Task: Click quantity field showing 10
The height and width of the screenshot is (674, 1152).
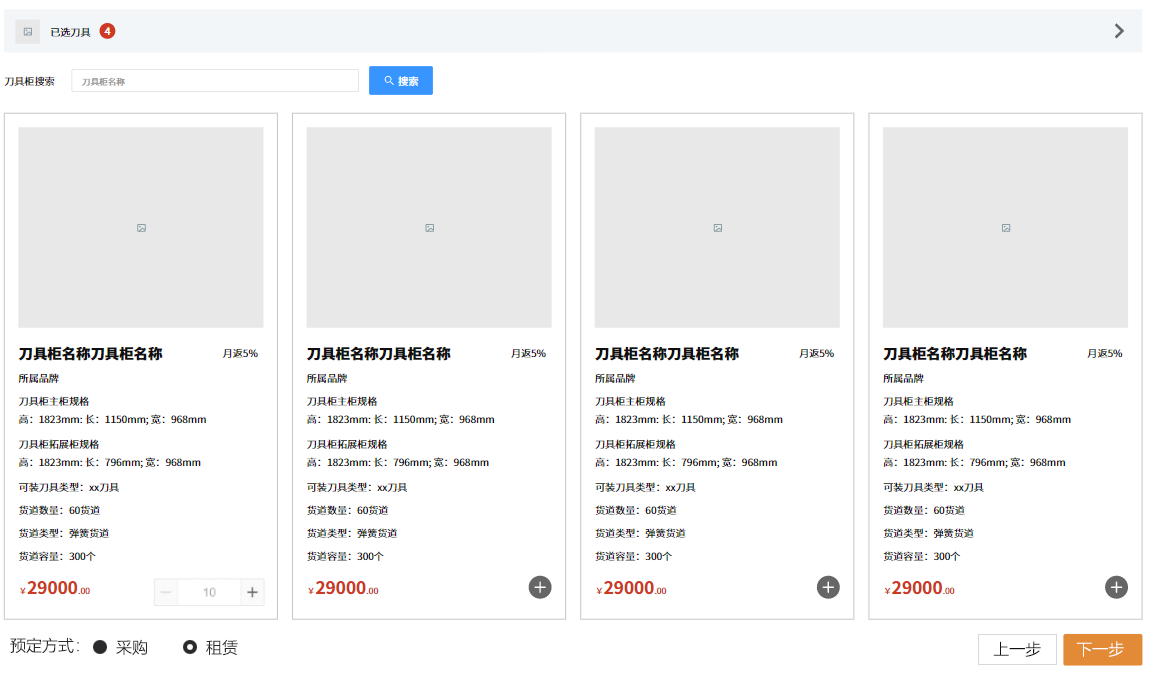Action: (x=209, y=592)
